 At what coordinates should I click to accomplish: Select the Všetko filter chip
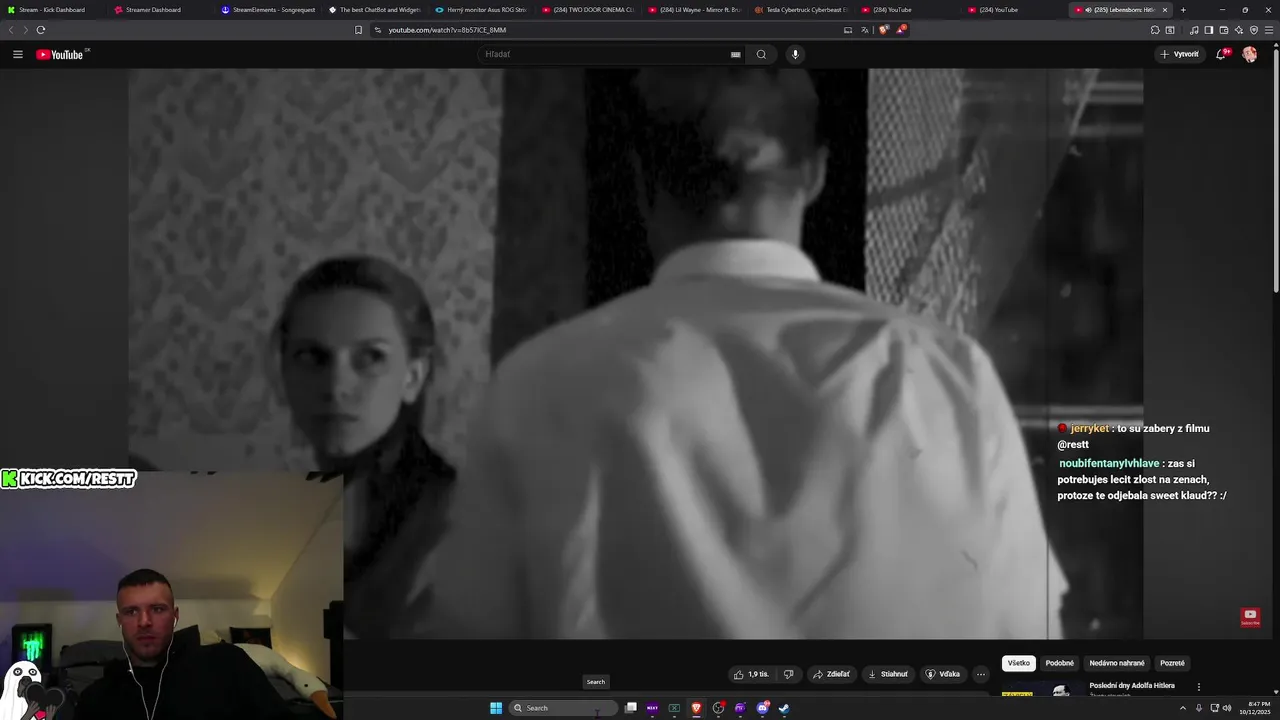tap(1019, 663)
